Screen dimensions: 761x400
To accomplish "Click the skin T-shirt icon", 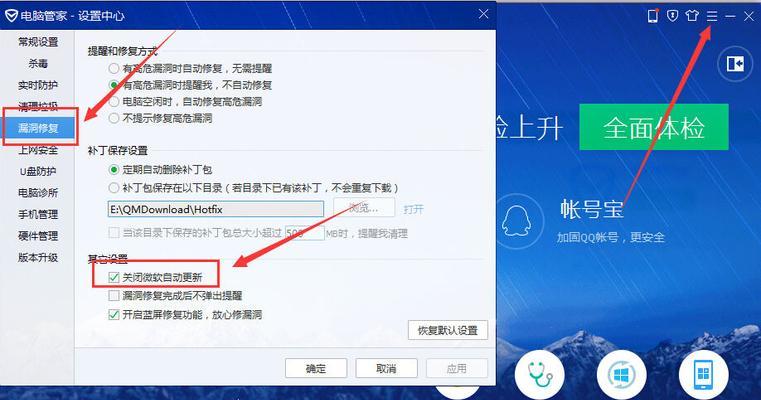I will 692,16.
